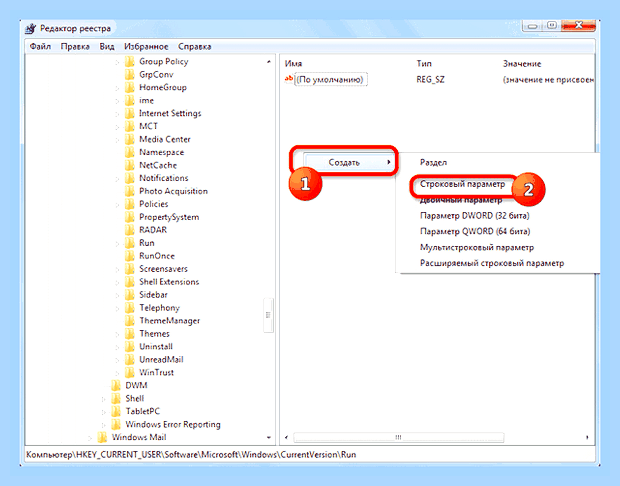620x486 pixels.
Task: Click the Internet Settings folder icon
Action: [x=129, y=113]
